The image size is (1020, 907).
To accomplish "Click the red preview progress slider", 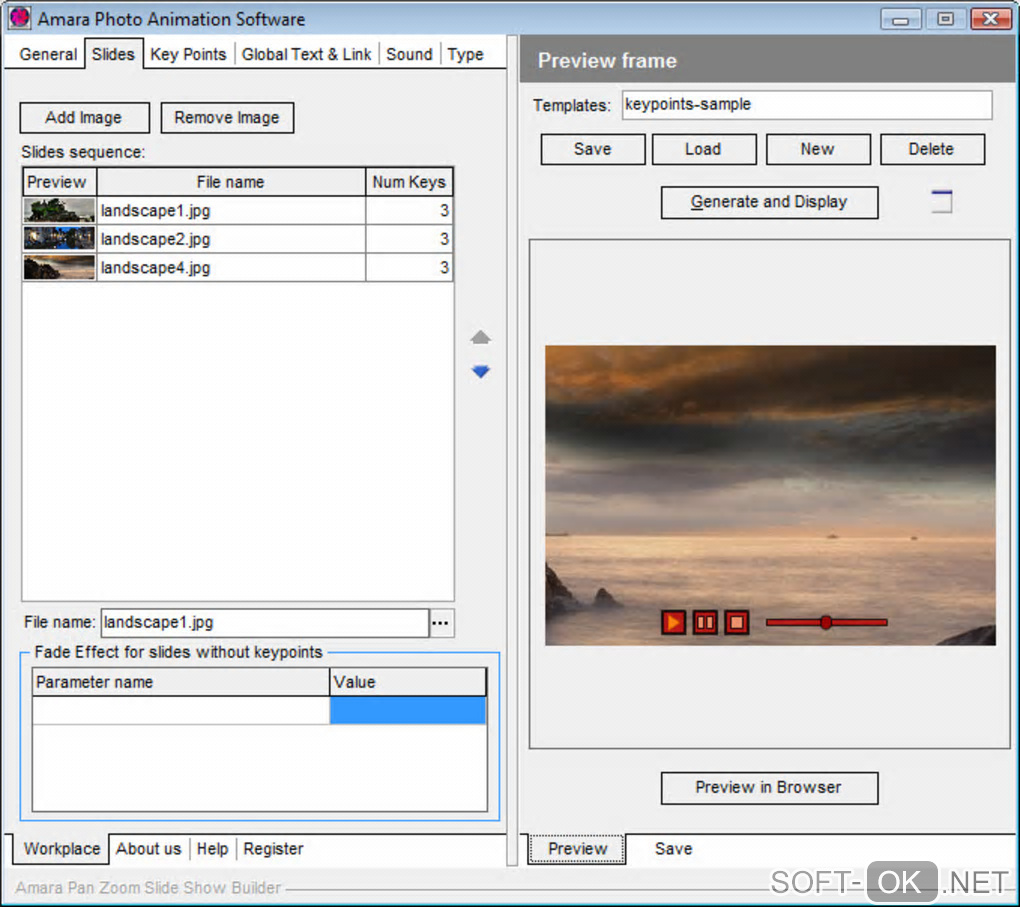I will [826, 623].
